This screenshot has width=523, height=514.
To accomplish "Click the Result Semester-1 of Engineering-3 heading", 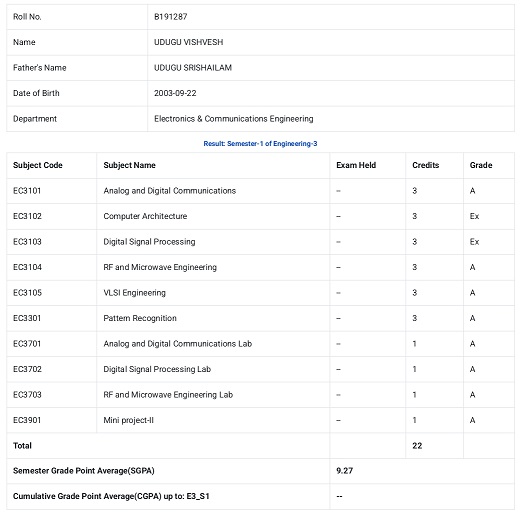I will [x=260, y=143].
